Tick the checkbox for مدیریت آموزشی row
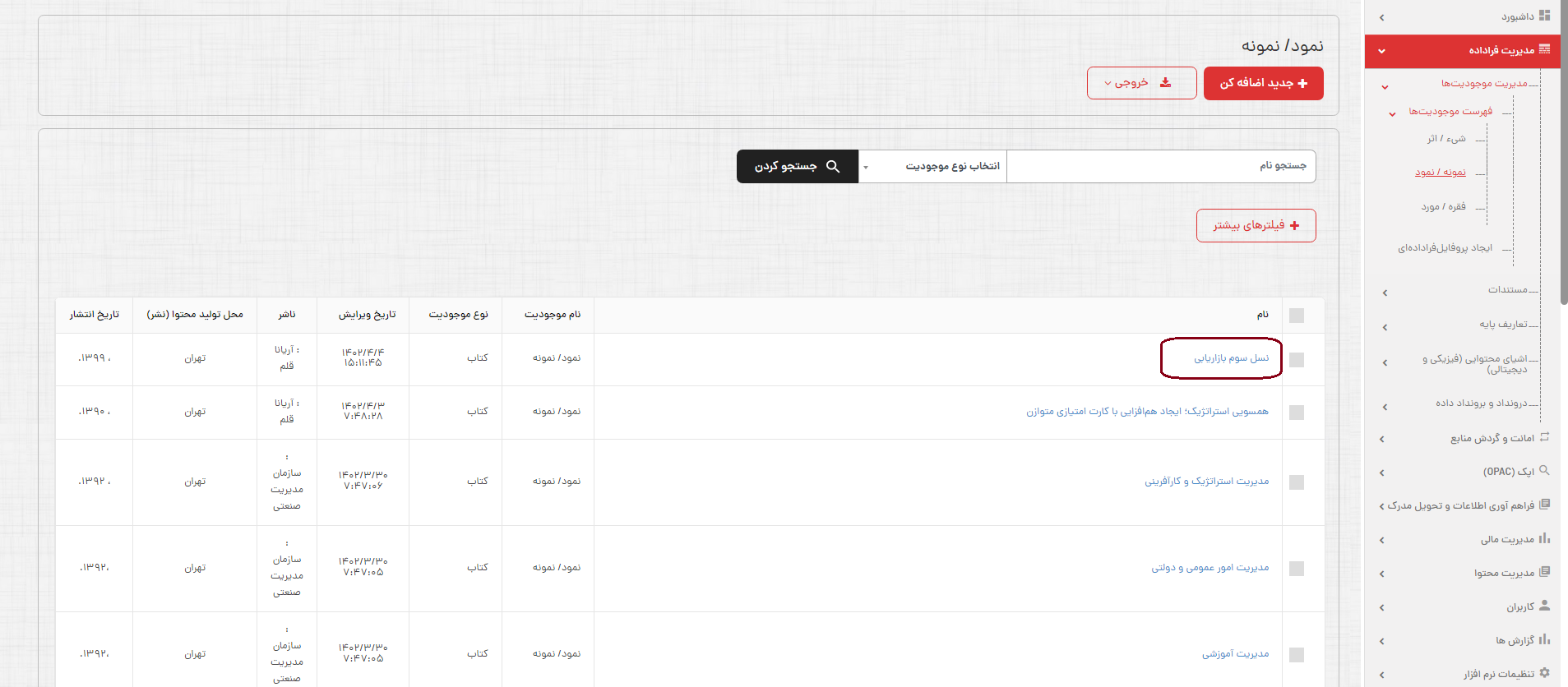 click(x=1297, y=655)
